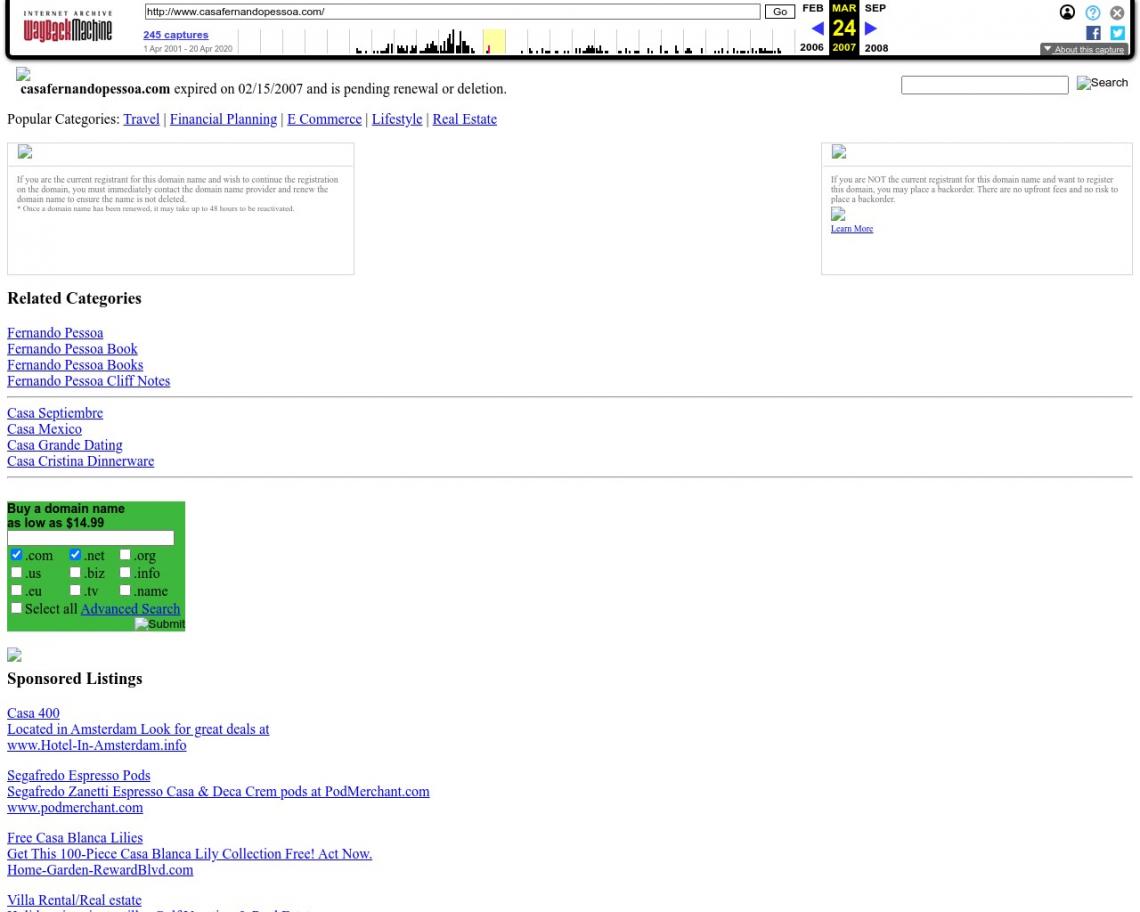1140x912 pixels.
Task: Check the .biz checkbox
Action: [x=74, y=572]
